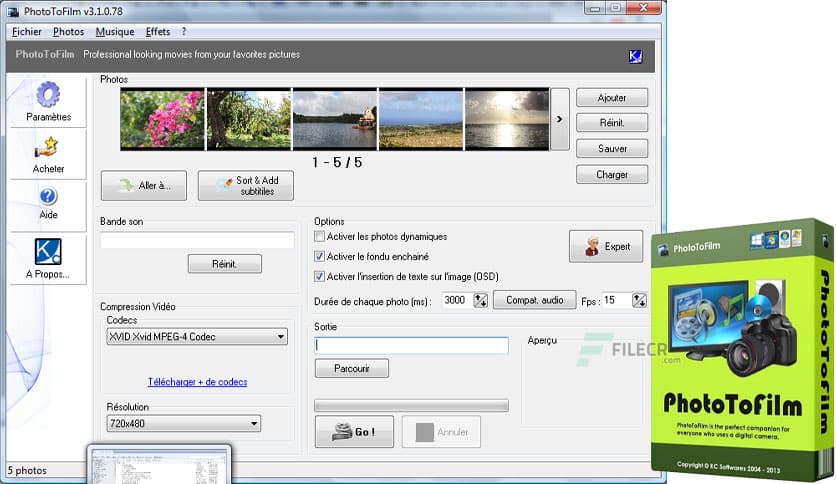Start rendering with Go! button

click(x=355, y=432)
